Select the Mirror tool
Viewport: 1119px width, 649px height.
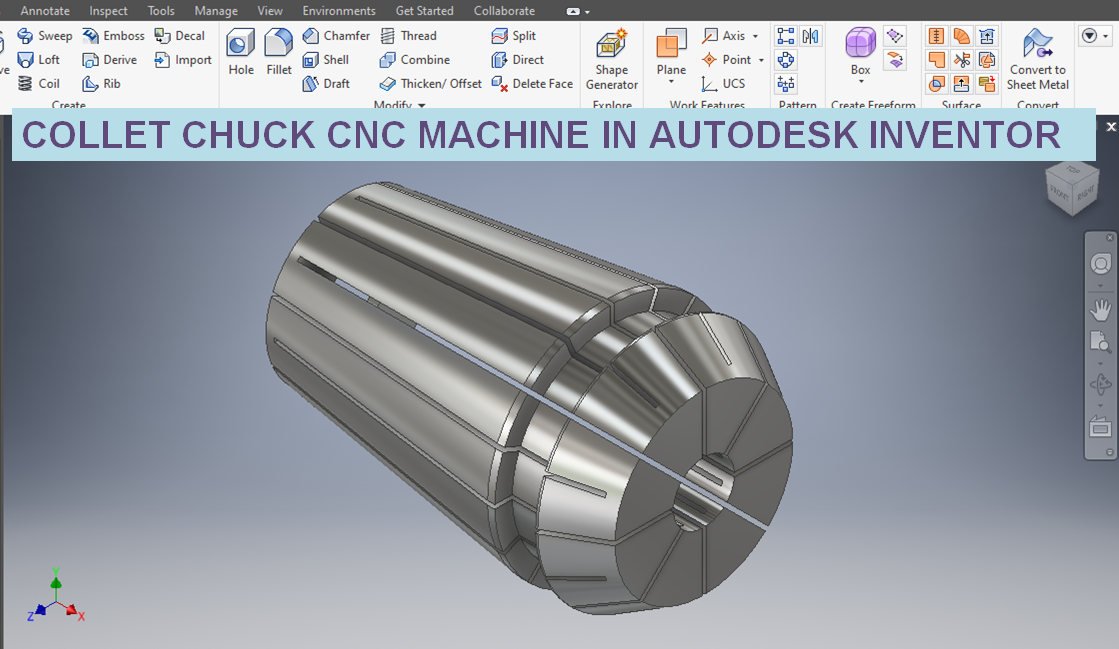[x=810, y=36]
